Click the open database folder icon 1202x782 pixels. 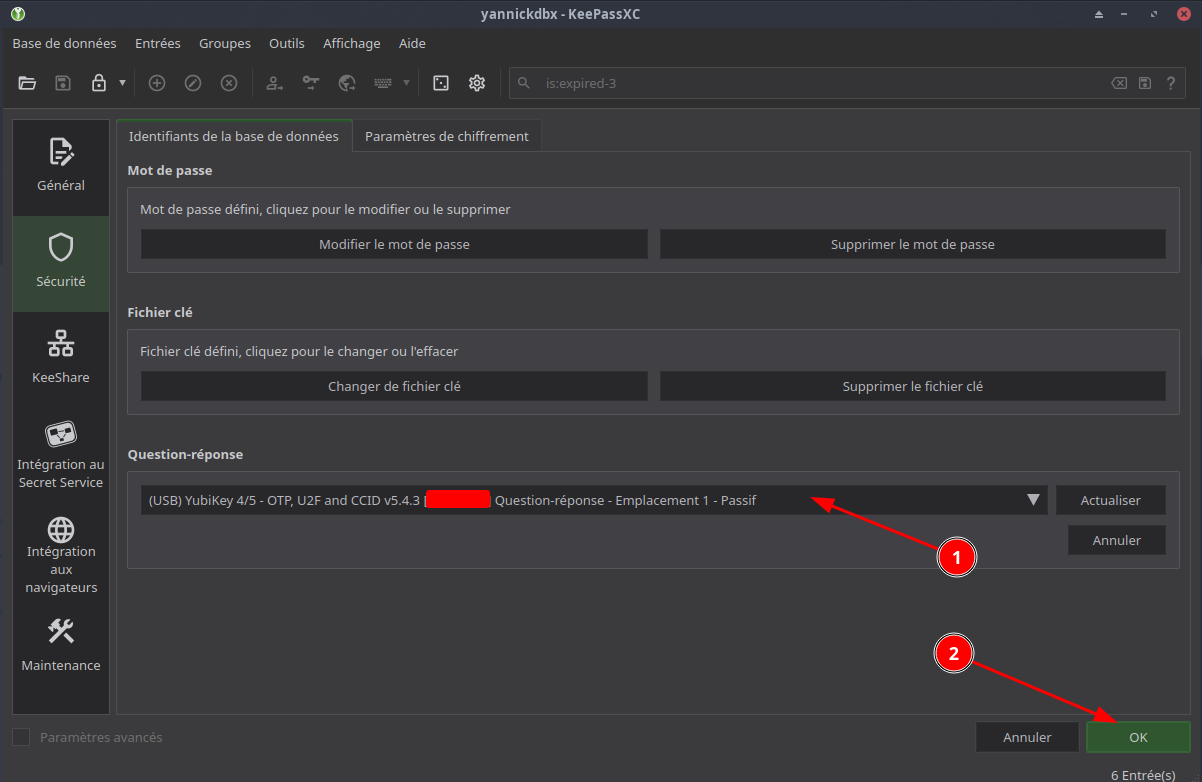coord(27,83)
